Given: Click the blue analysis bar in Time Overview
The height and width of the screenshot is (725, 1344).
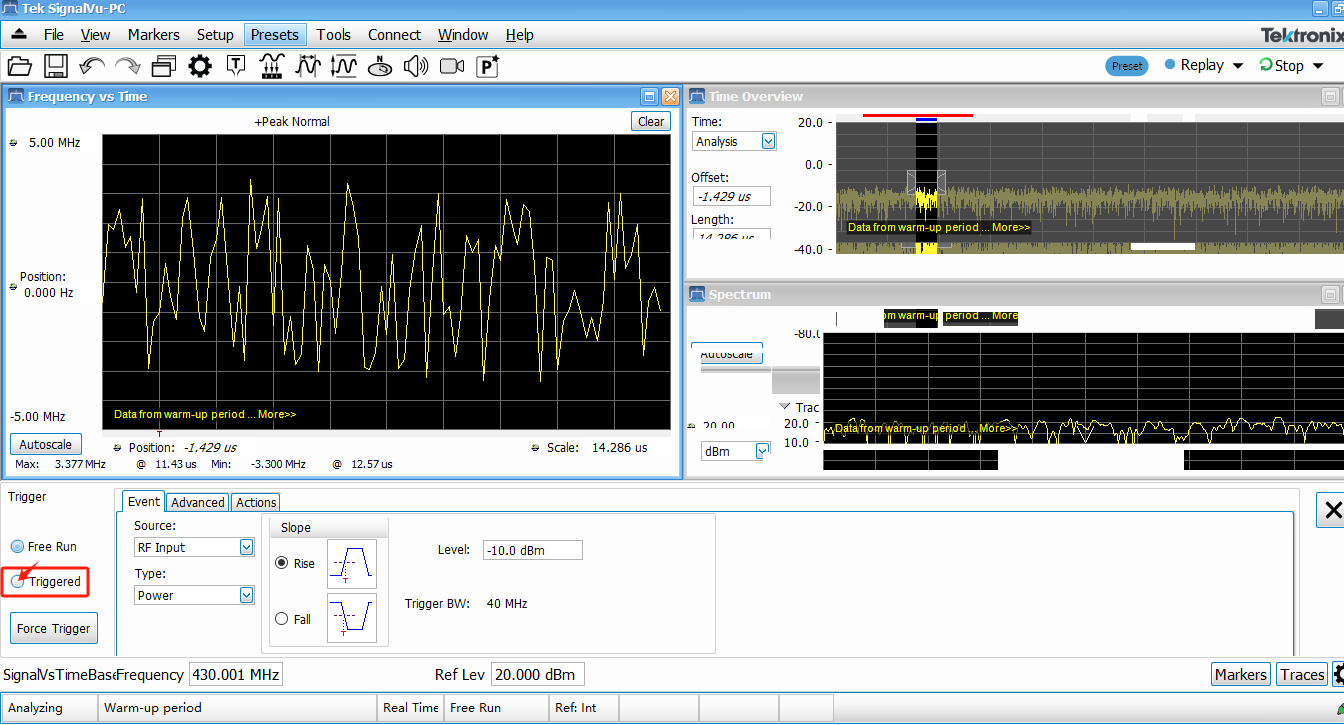Looking at the screenshot, I should click(926, 119).
